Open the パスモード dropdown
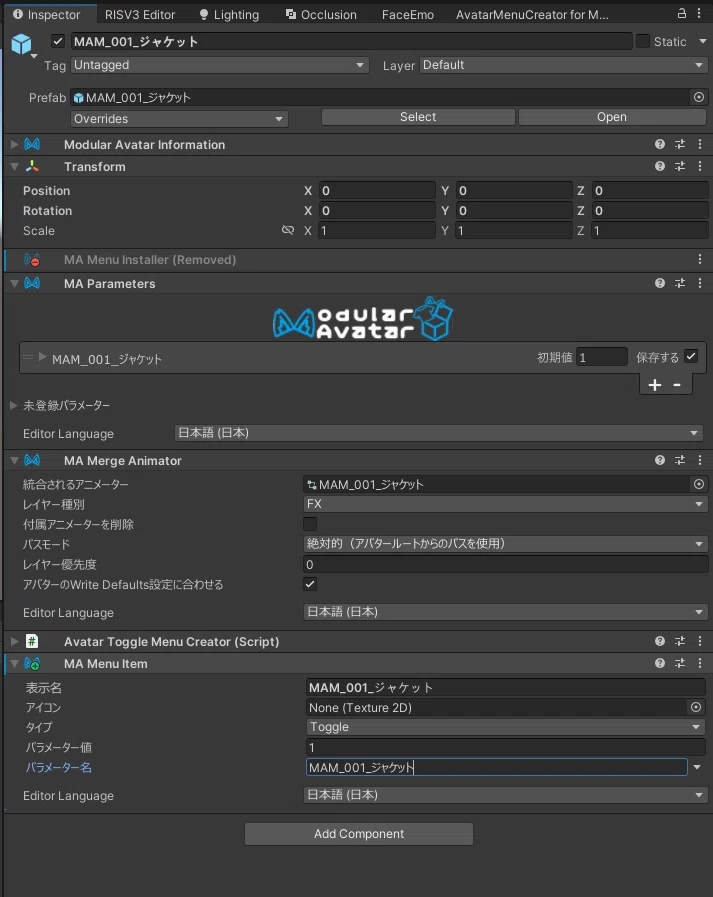Screen dimensions: 713x897 tap(505, 543)
